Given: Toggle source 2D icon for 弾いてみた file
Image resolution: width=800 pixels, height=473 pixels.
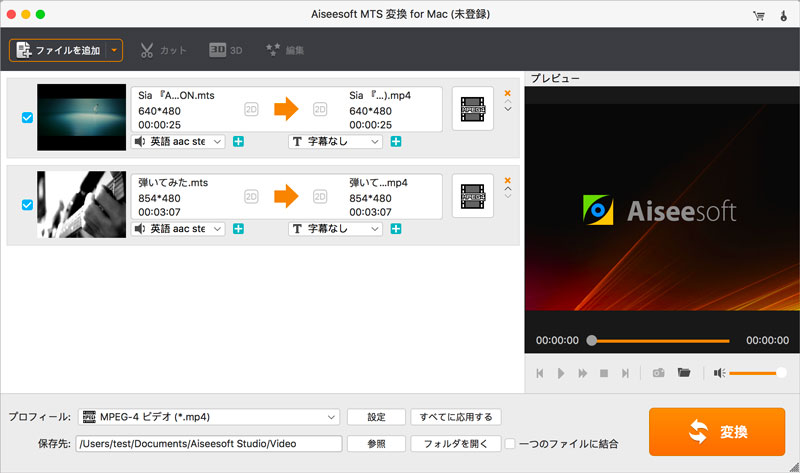Looking at the screenshot, I should (x=251, y=196).
